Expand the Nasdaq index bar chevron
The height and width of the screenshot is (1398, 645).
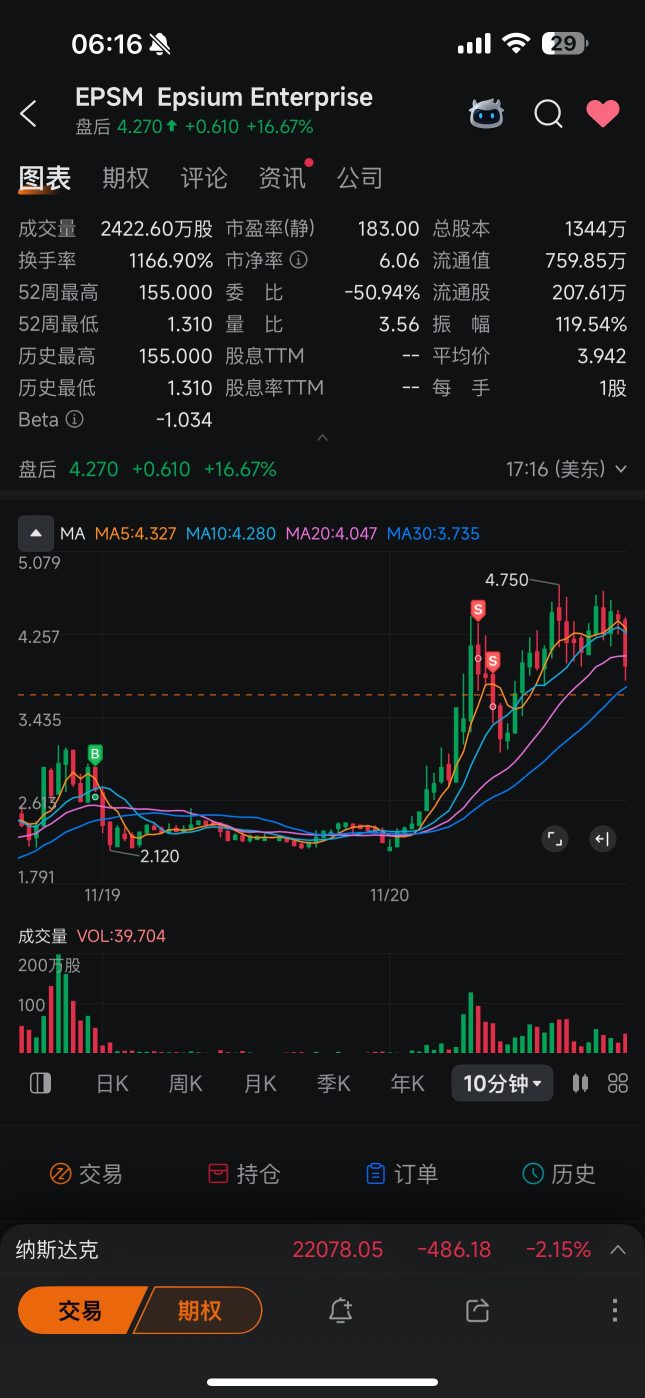coord(618,1250)
